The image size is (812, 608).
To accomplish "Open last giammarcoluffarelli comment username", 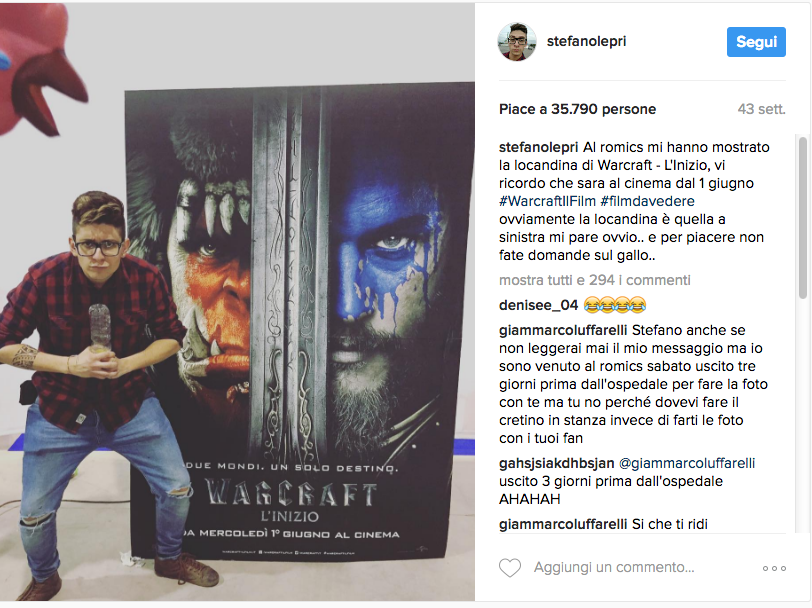I will tap(563, 524).
